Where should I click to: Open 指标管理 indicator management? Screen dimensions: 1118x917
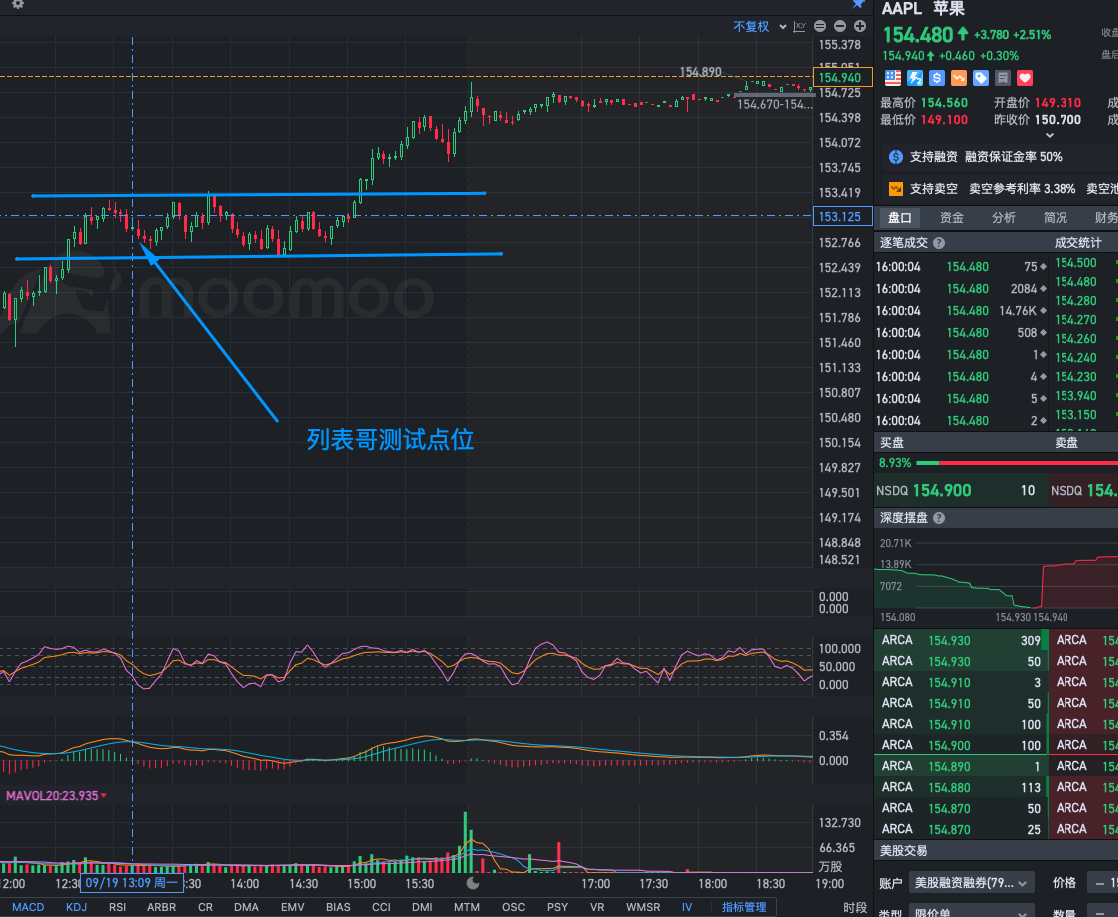(x=744, y=907)
